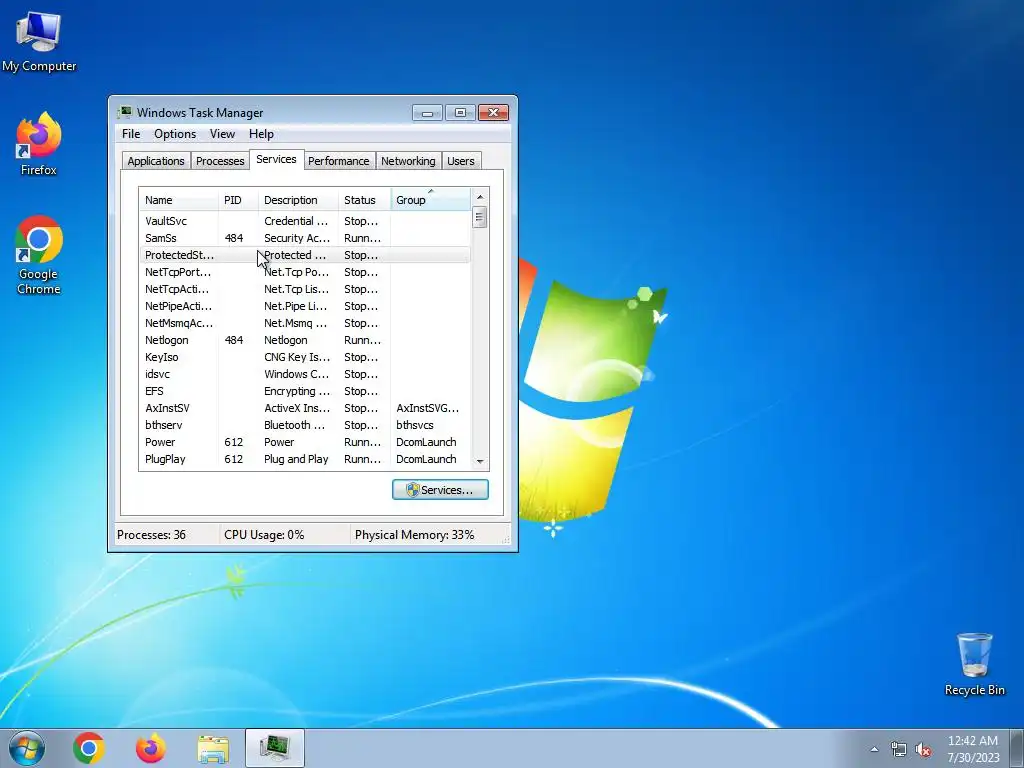Image resolution: width=1024 pixels, height=768 pixels.
Task: Click CPU Usage: 0% status text
Action: click(x=264, y=535)
